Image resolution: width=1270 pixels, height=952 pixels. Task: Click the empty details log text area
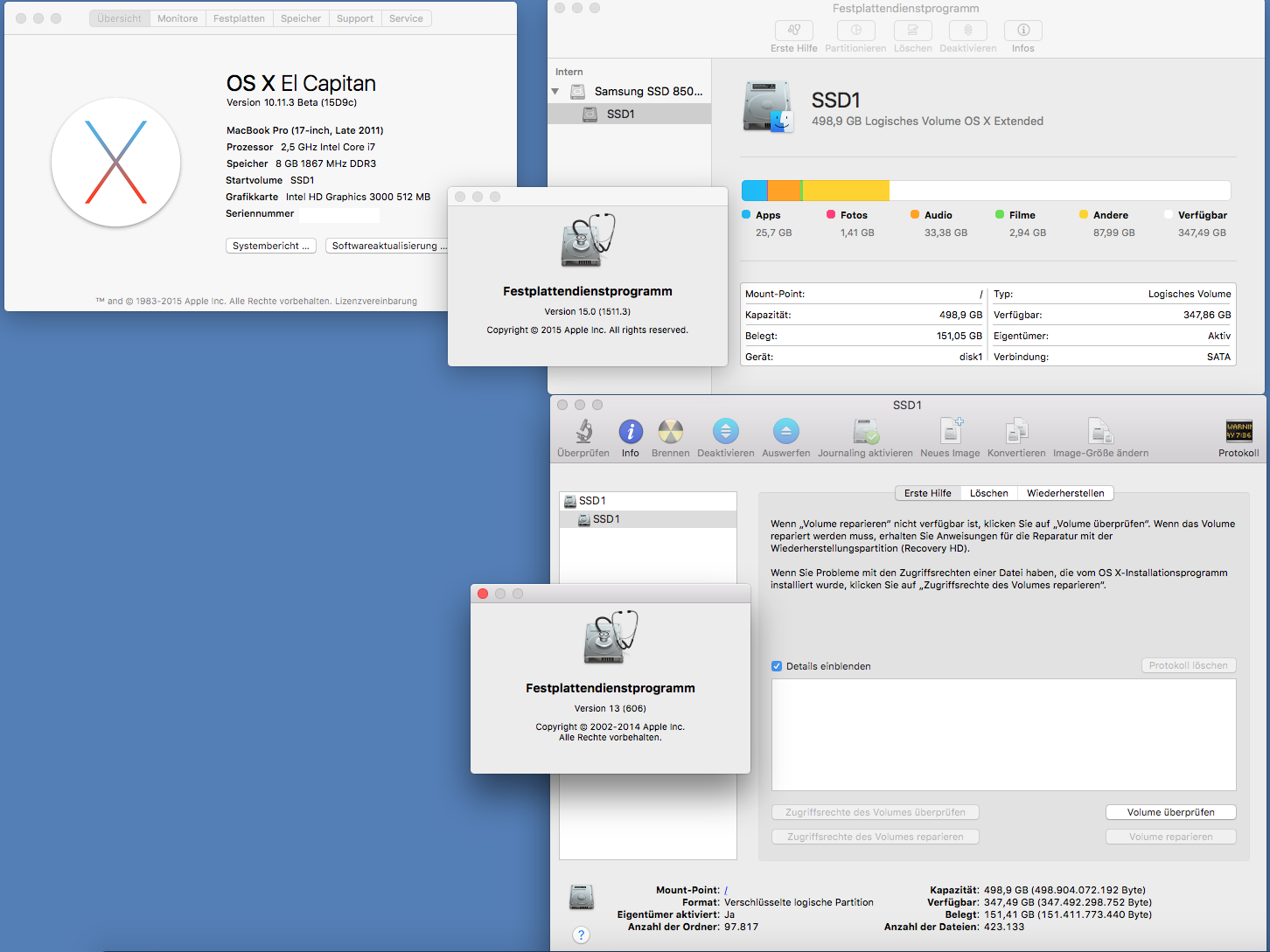(1004, 735)
